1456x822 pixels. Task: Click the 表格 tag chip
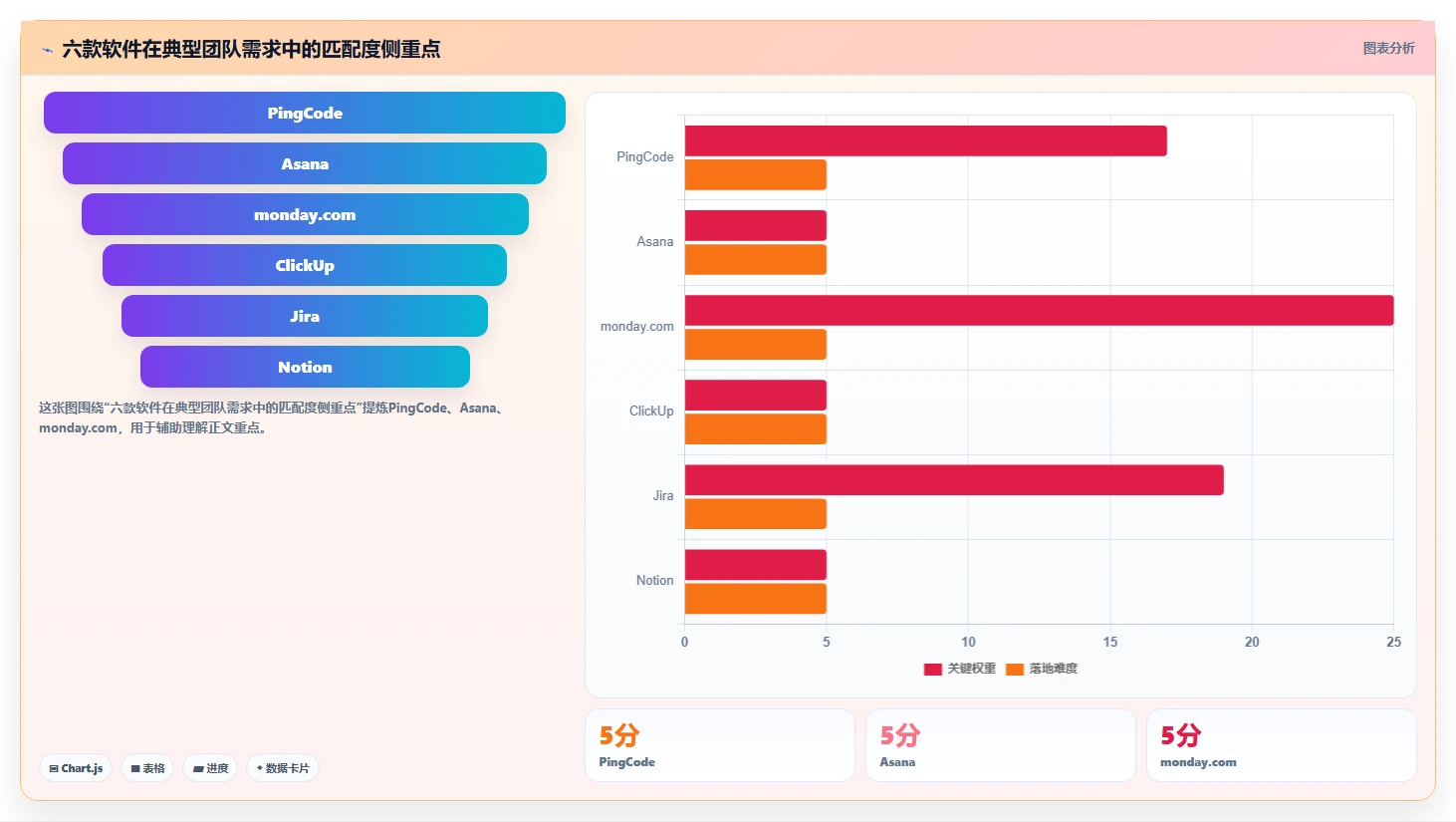pyautogui.click(x=147, y=768)
